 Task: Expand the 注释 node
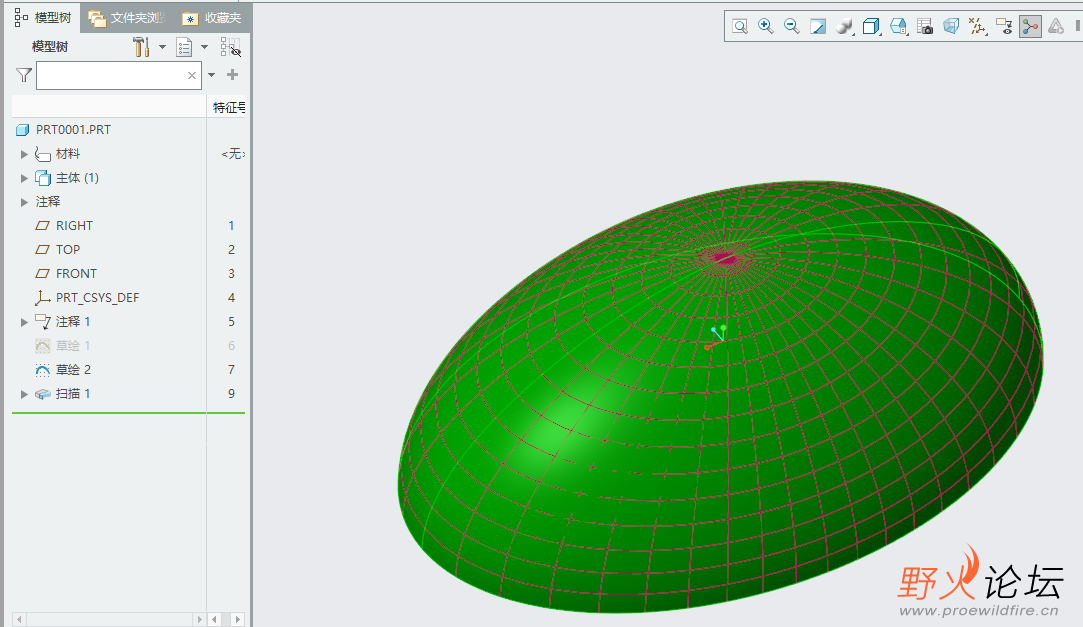[x=24, y=202]
